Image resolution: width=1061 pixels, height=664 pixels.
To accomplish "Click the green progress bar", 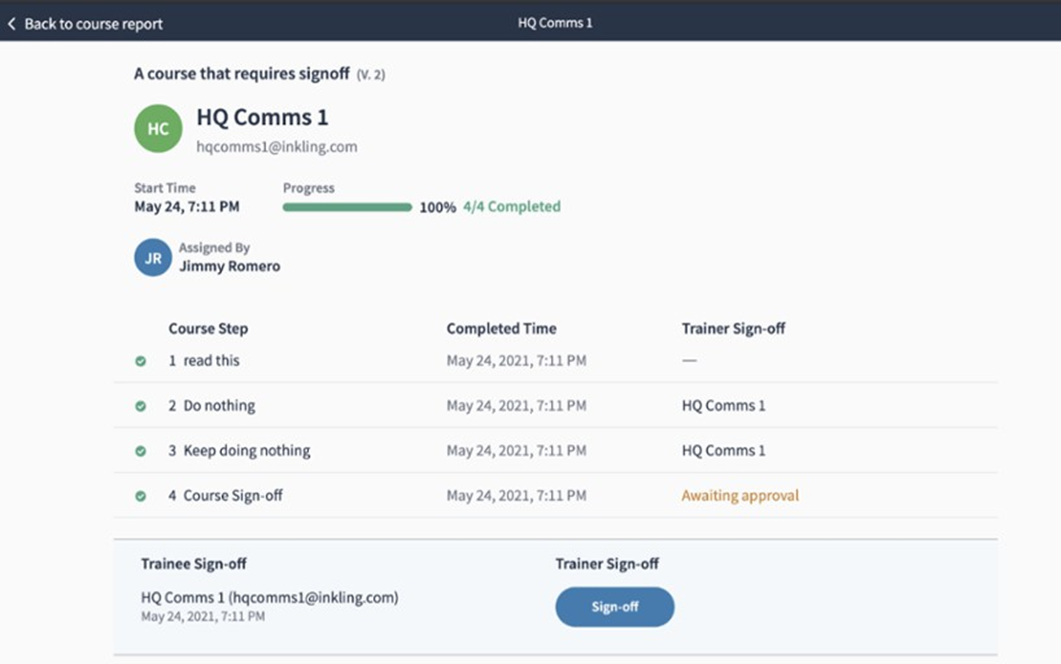I will [x=347, y=208].
